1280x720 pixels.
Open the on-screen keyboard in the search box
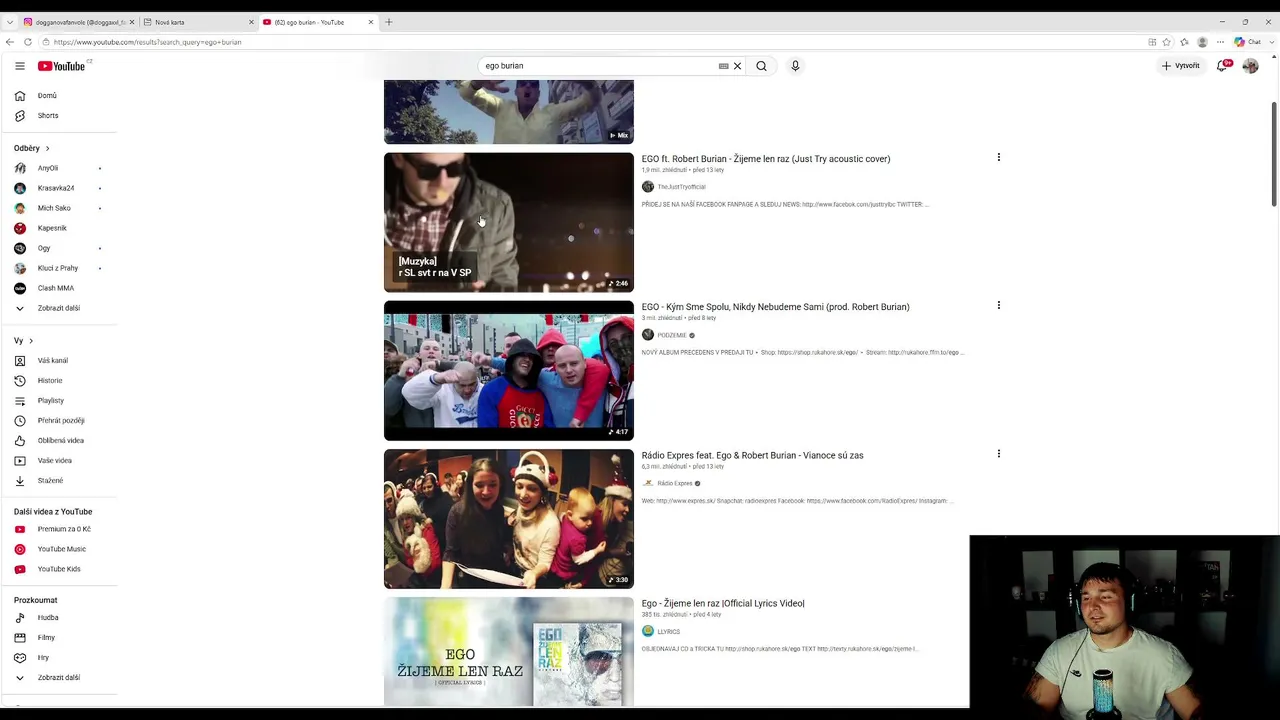coord(723,66)
